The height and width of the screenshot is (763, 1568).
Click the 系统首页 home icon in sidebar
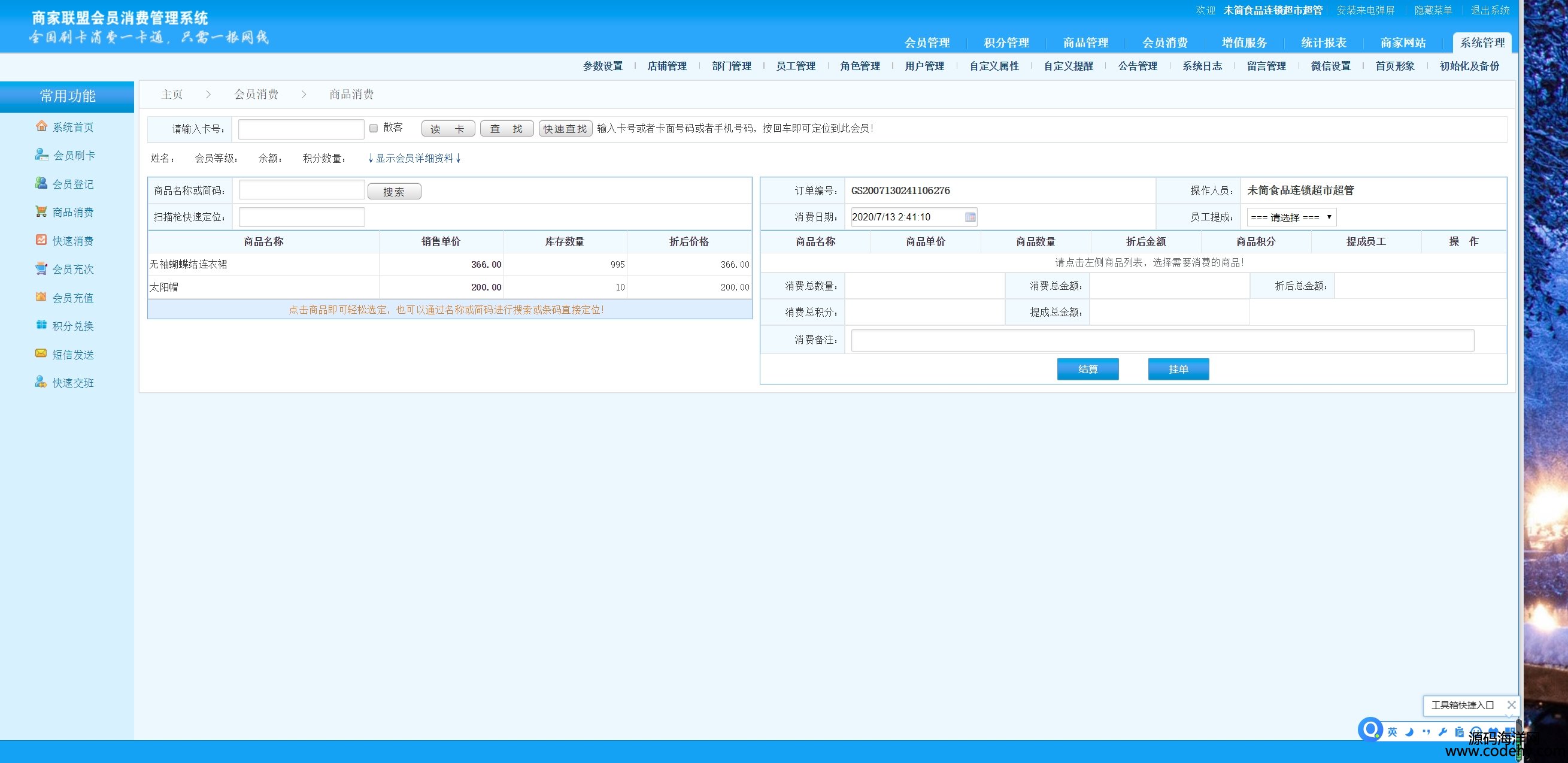coord(41,126)
